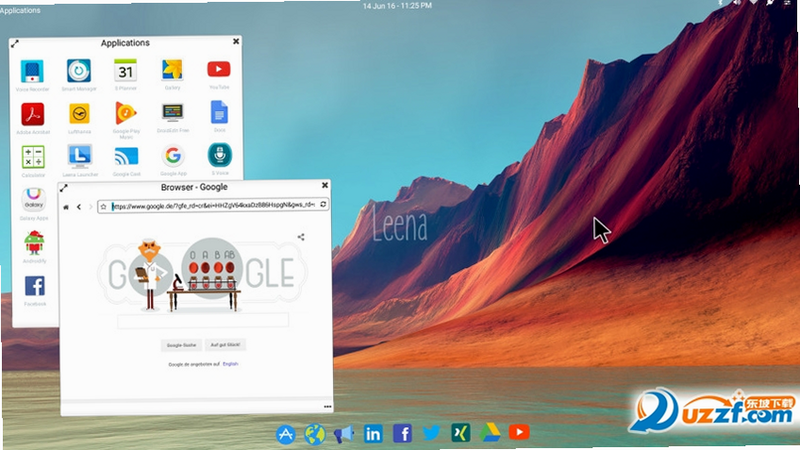This screenshot has width=800, height=450.
Task: Open the three-dot browser menu
Action: click(328, 407)
